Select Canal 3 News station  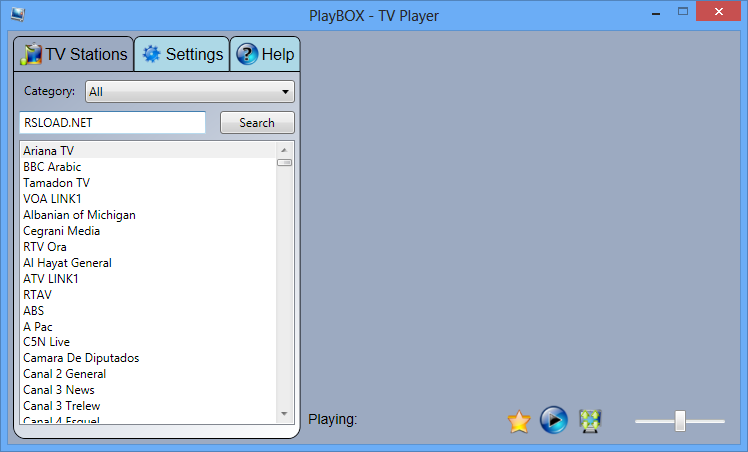point(148,390)
